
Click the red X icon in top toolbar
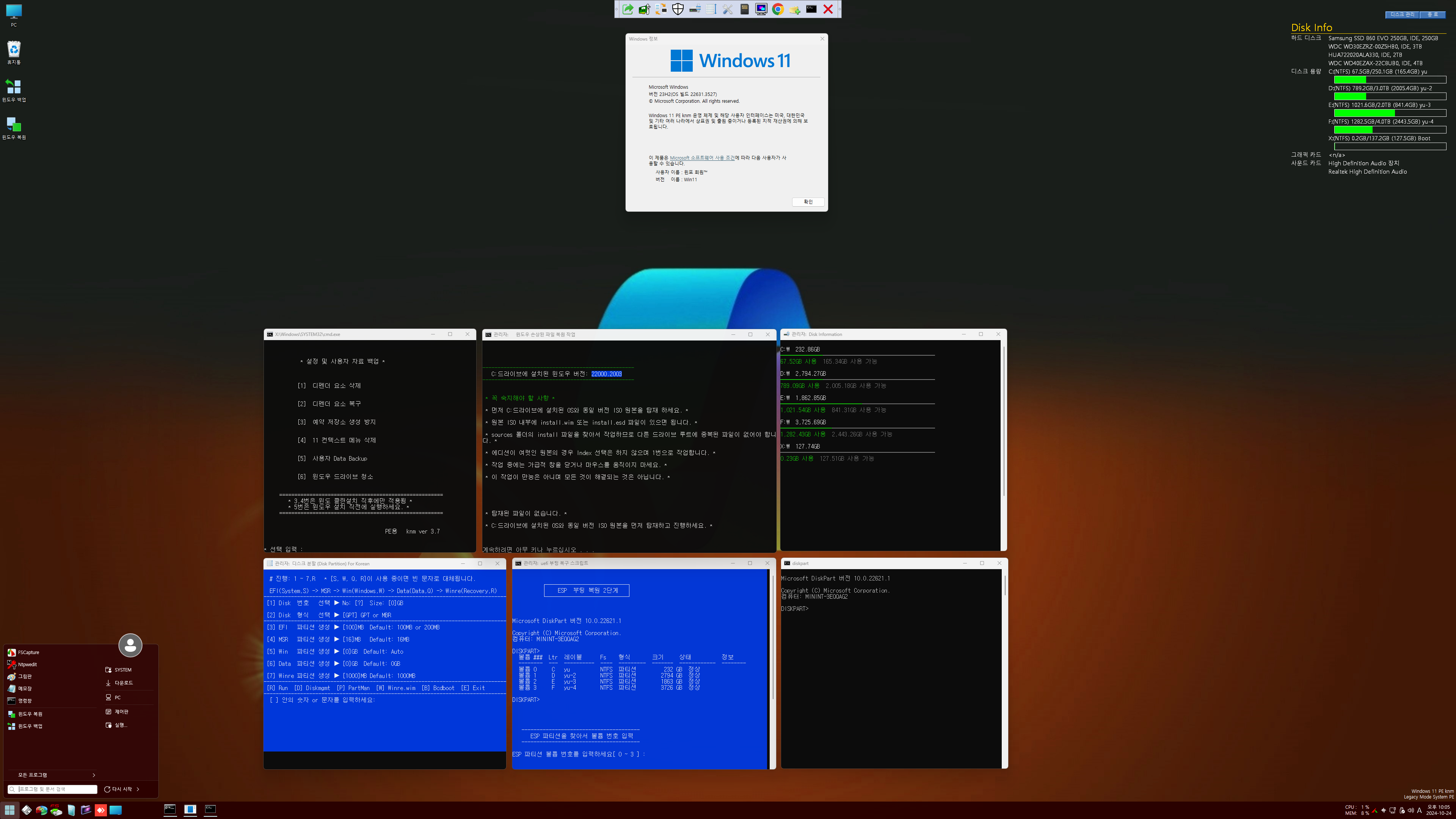click(x=828, y=9)
